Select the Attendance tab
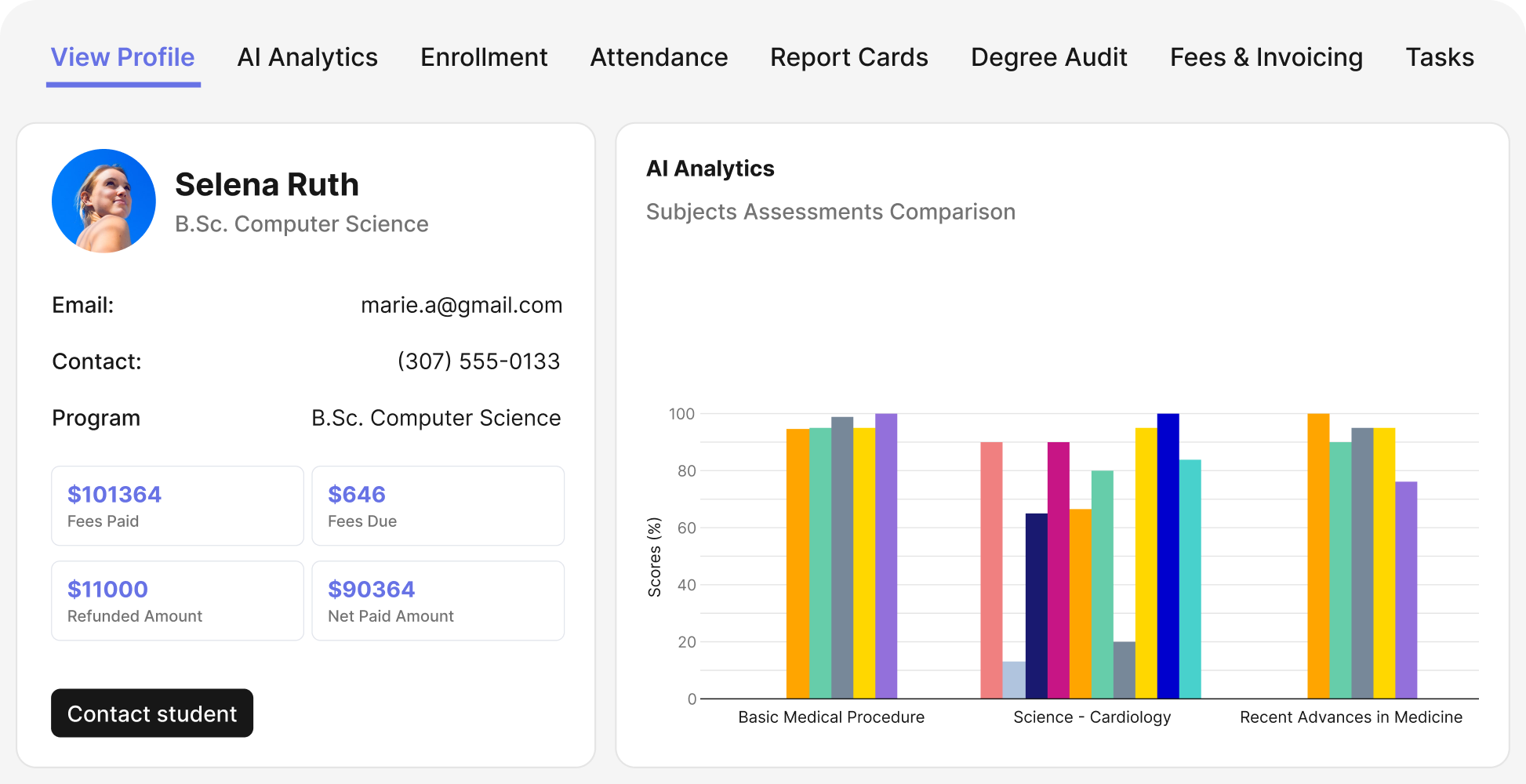This screenshot has height=784, width=1526. (x=659, y=57)
